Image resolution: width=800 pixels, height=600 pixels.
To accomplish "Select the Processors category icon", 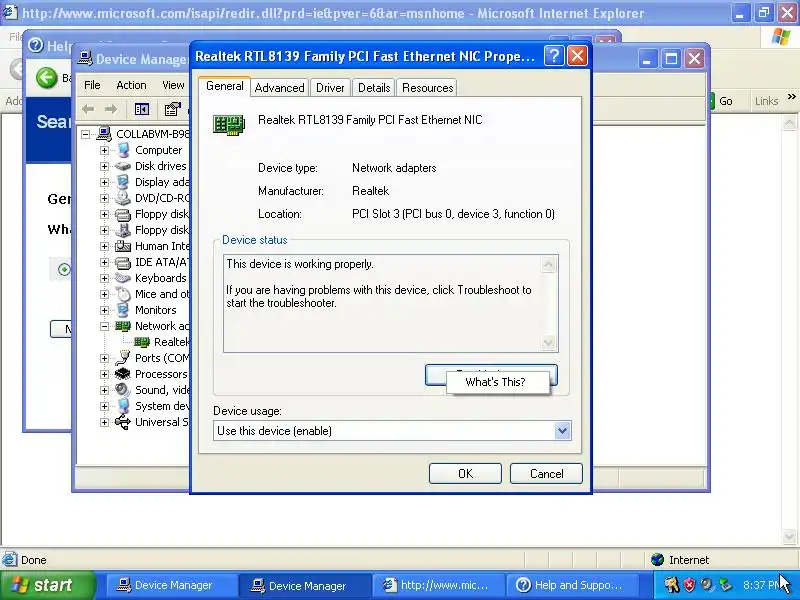I will click(123, 374).
